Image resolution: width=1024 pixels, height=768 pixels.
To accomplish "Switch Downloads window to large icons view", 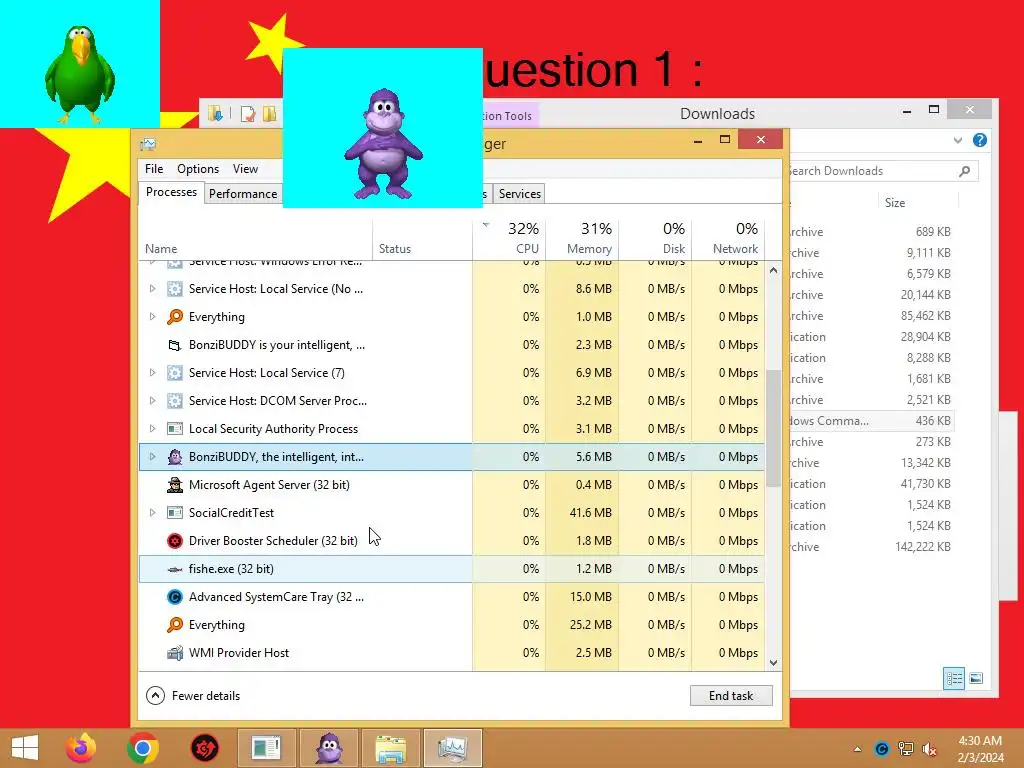I will coord(976,679).
